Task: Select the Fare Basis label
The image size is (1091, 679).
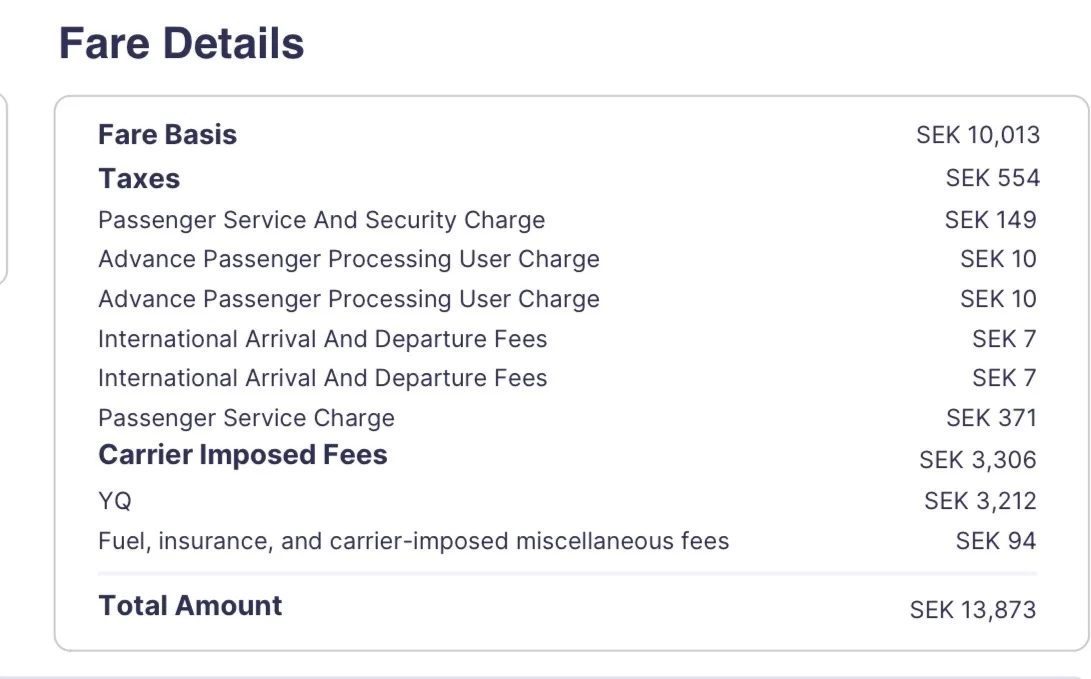Action: coord(167,135)
